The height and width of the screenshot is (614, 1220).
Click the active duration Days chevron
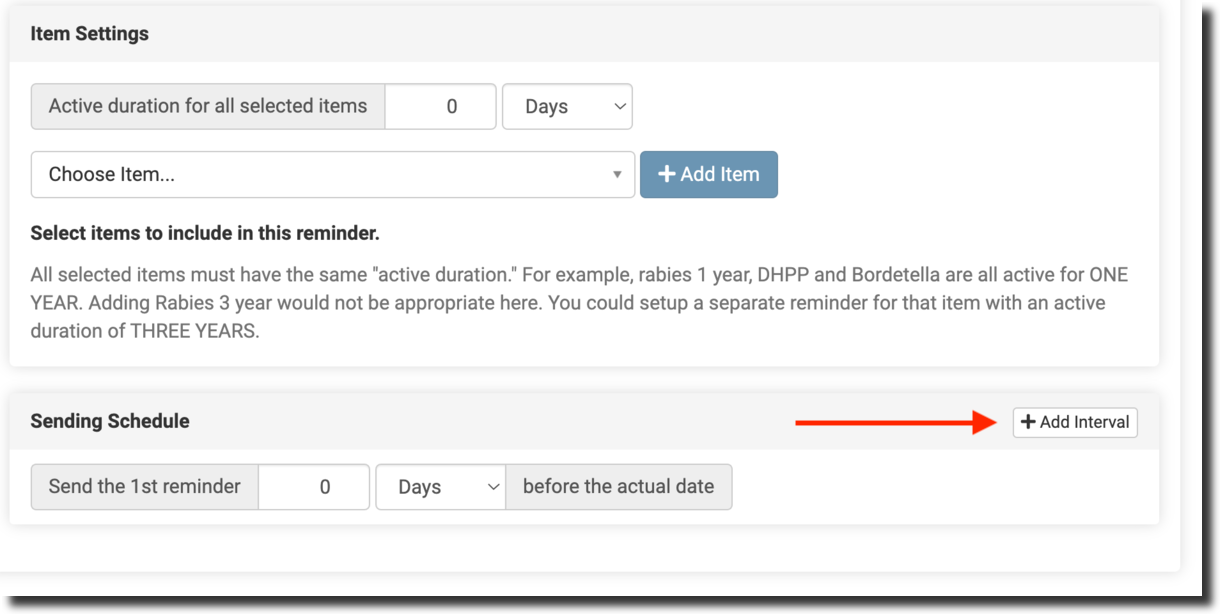coord(619,106)
